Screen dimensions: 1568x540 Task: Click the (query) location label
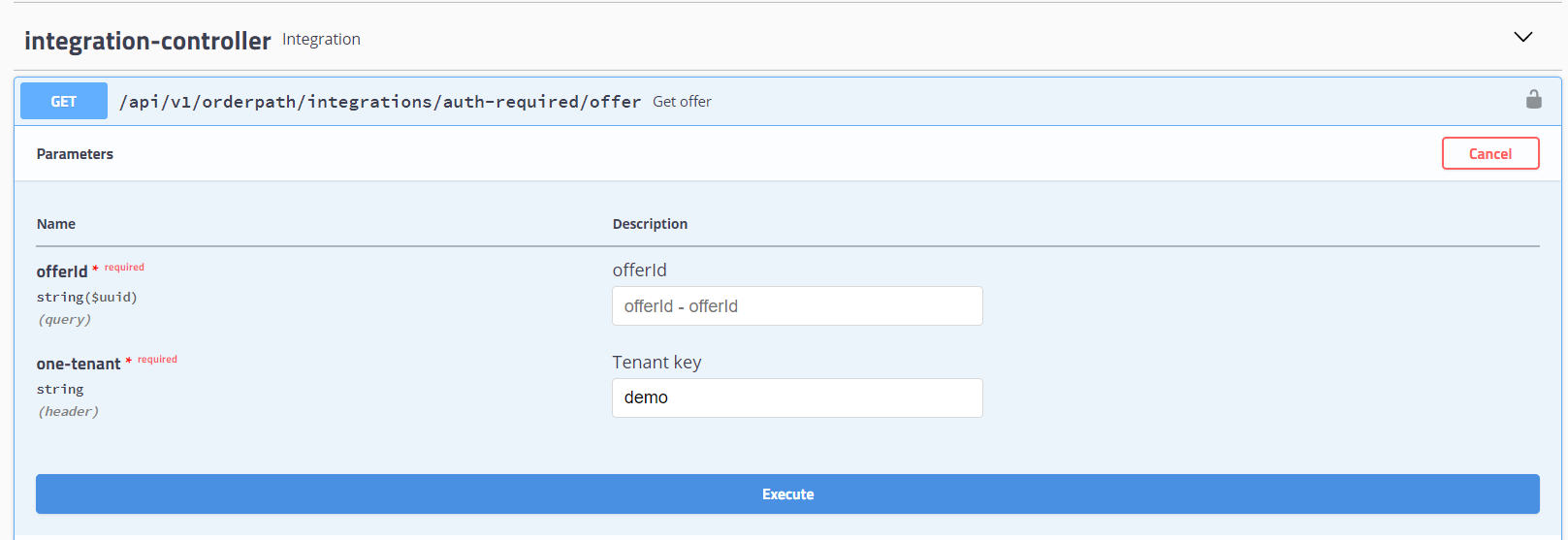coord(64,320)
